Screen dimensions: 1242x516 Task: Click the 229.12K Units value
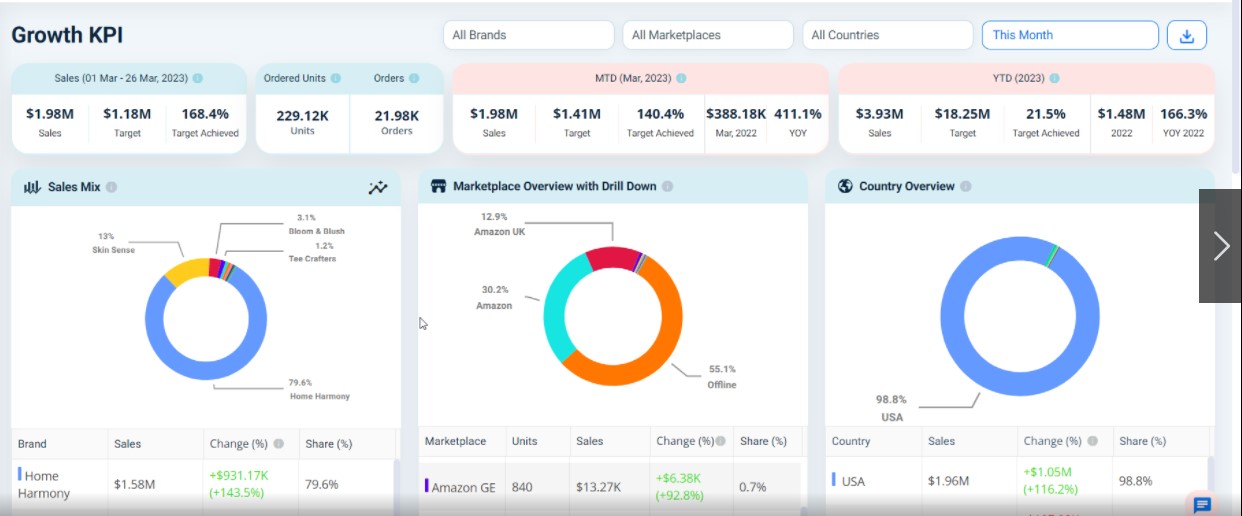click(302, 115)
